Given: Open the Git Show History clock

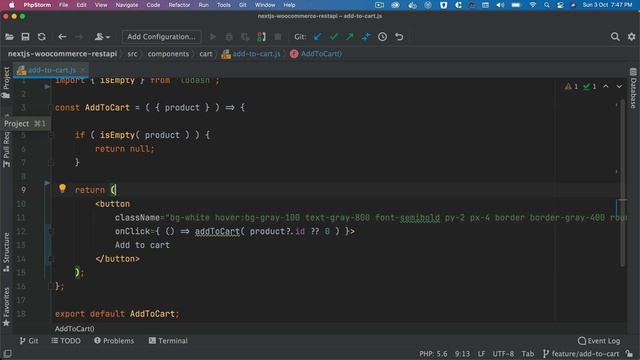Looking at the screenshot, I should 382,37.
